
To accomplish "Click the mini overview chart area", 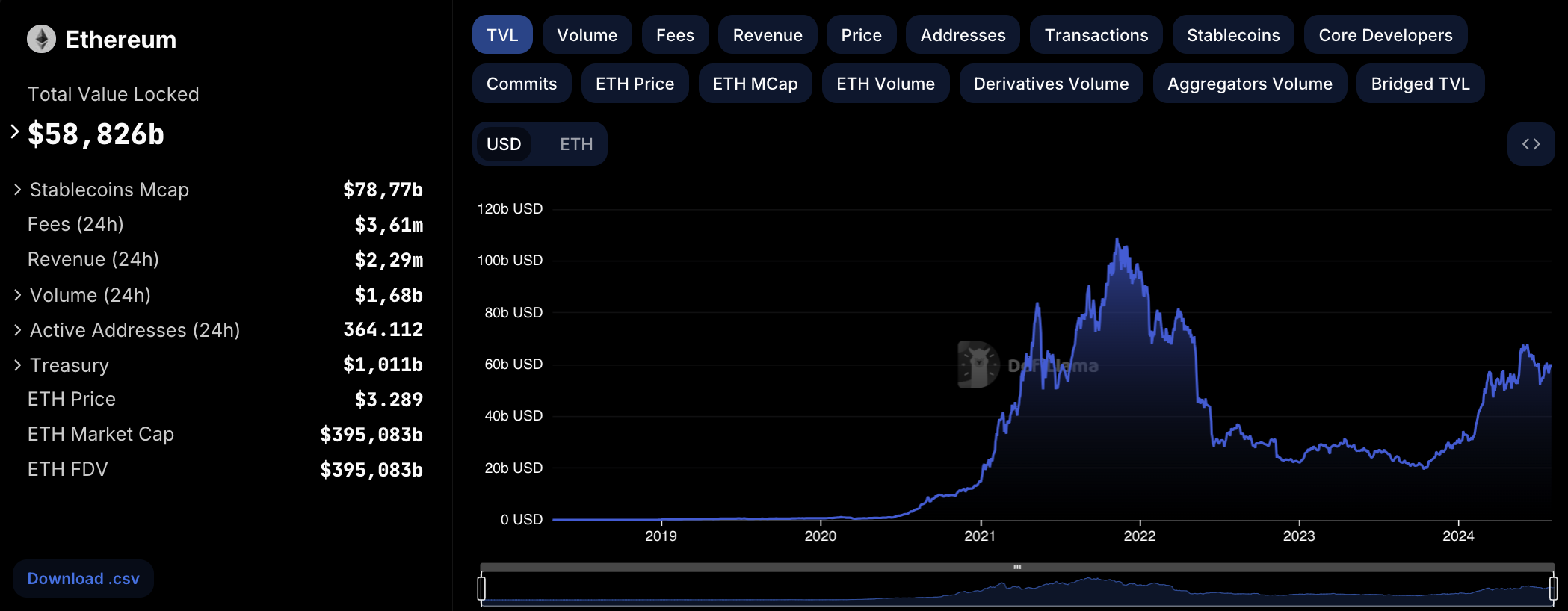I will click(x=1017, y=589).
